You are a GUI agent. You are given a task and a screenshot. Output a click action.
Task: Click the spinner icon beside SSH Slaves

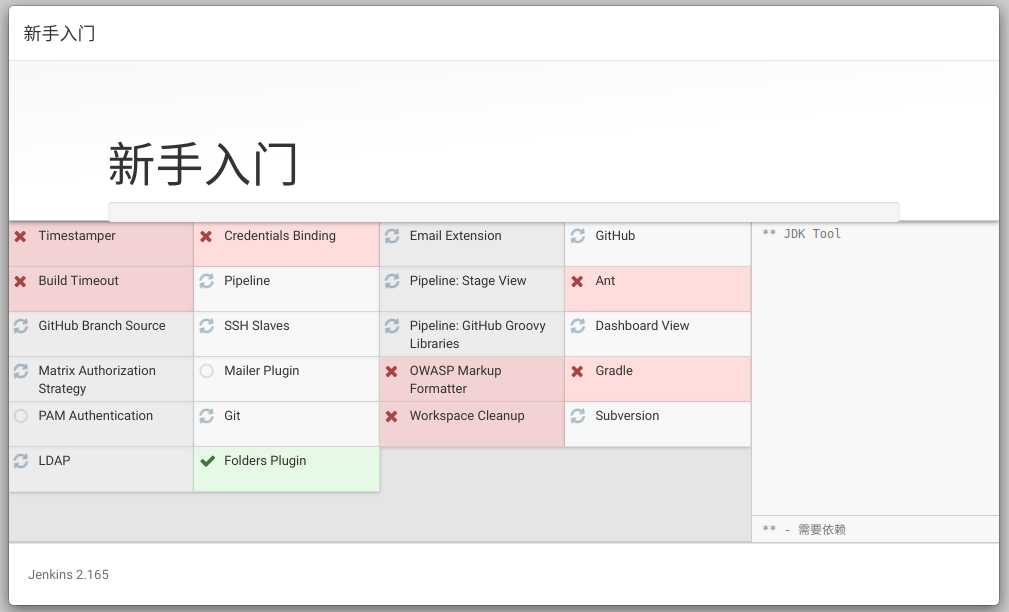(x=206, y=326)
